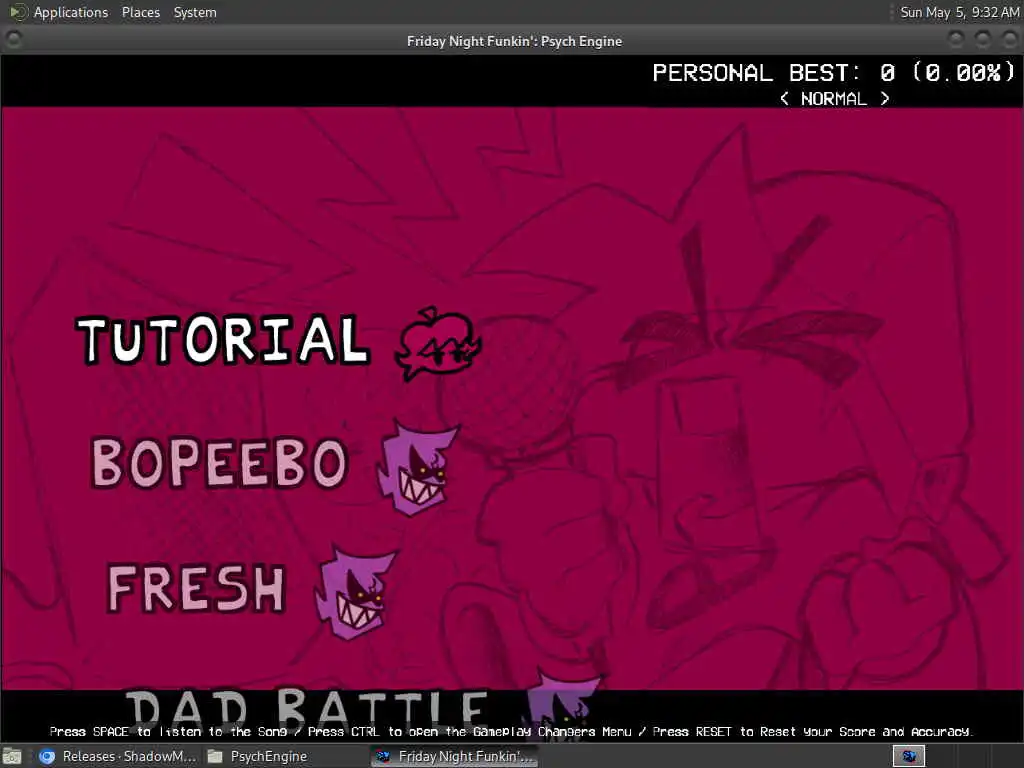Click the show desktop icon in taskbar
The width and height of the screenshot is (1024, 768).
tap(12, 756)
